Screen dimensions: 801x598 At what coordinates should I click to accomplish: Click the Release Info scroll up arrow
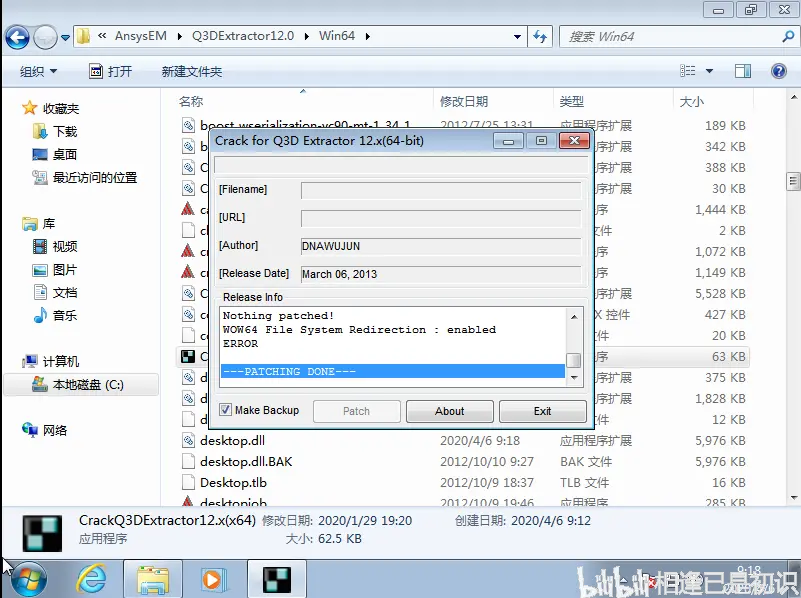click(x=574, y=317)
